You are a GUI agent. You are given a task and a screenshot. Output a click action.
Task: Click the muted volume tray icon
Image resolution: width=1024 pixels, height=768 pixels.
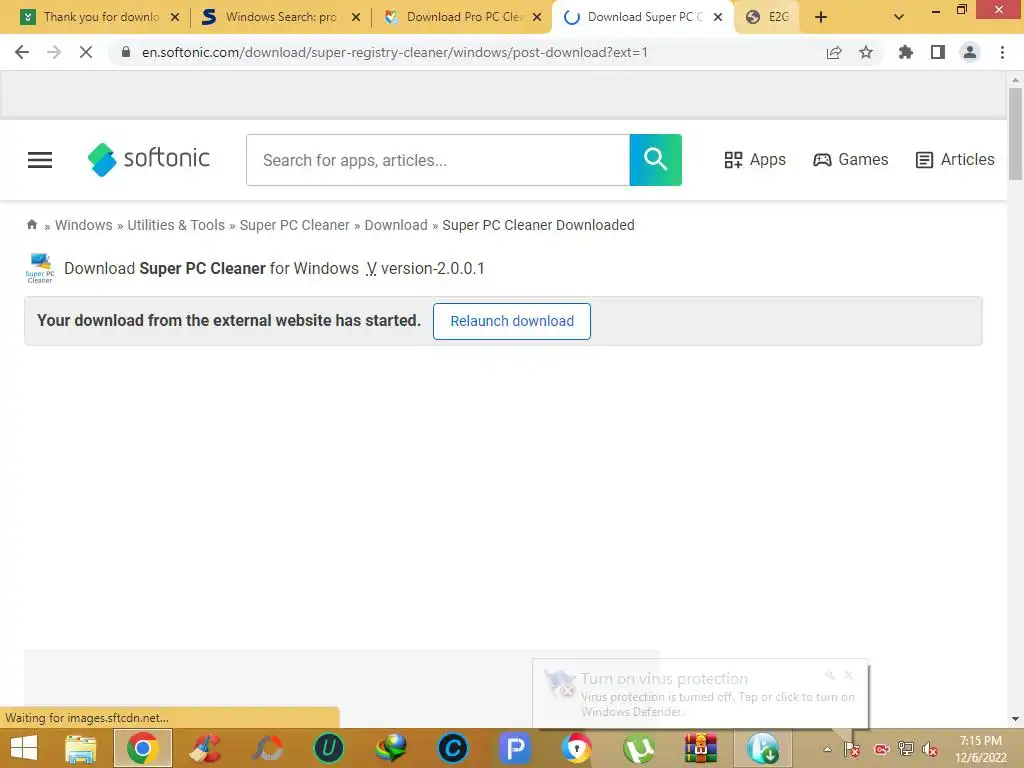click(930, 750)
